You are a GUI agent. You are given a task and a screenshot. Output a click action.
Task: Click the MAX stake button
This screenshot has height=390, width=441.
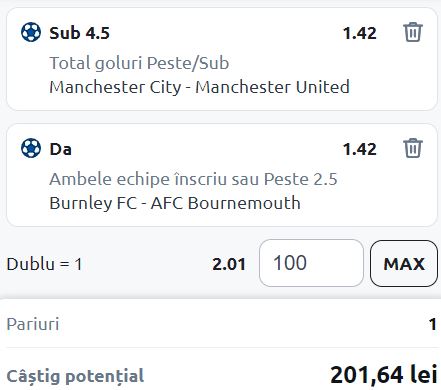pyautogui.click(x=404, y=263)
